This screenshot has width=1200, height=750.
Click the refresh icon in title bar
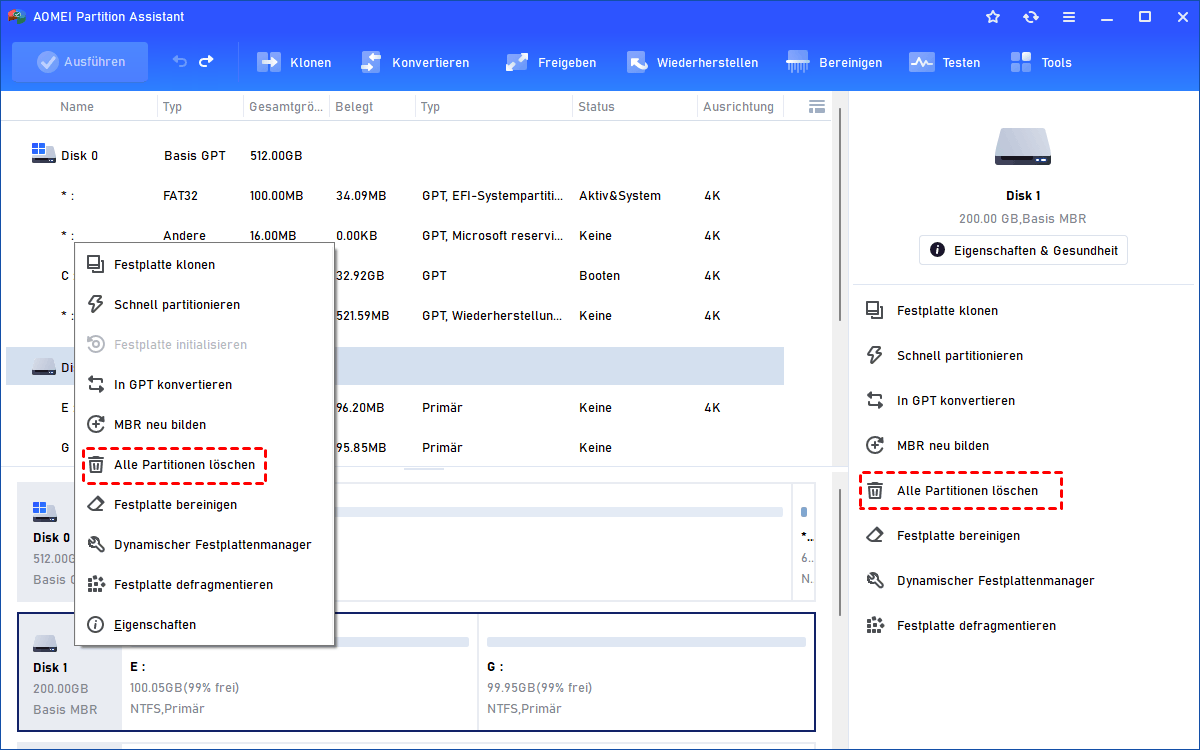(x=1031, y=17)
